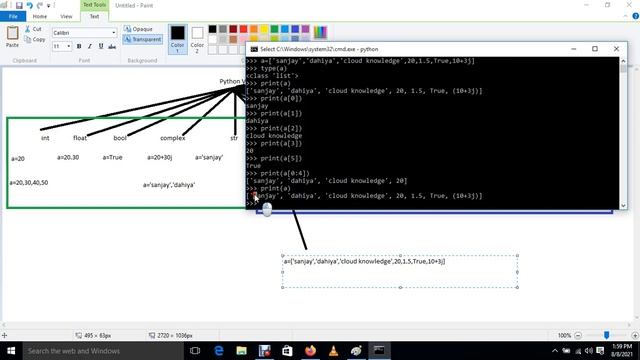Select Transparent background option

[x=142, y=40]
